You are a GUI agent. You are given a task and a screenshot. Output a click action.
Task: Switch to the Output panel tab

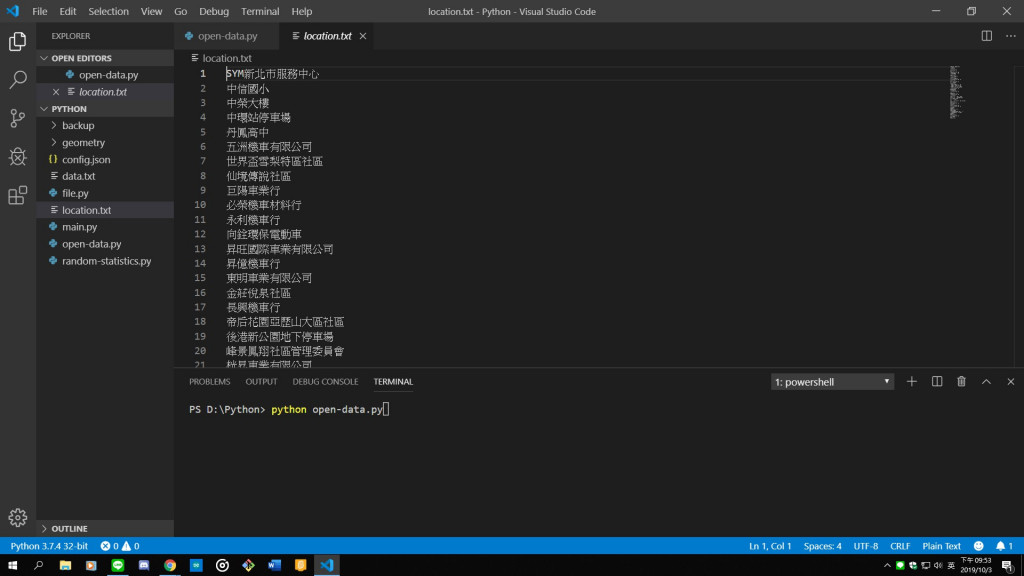[x=261, y=381]
